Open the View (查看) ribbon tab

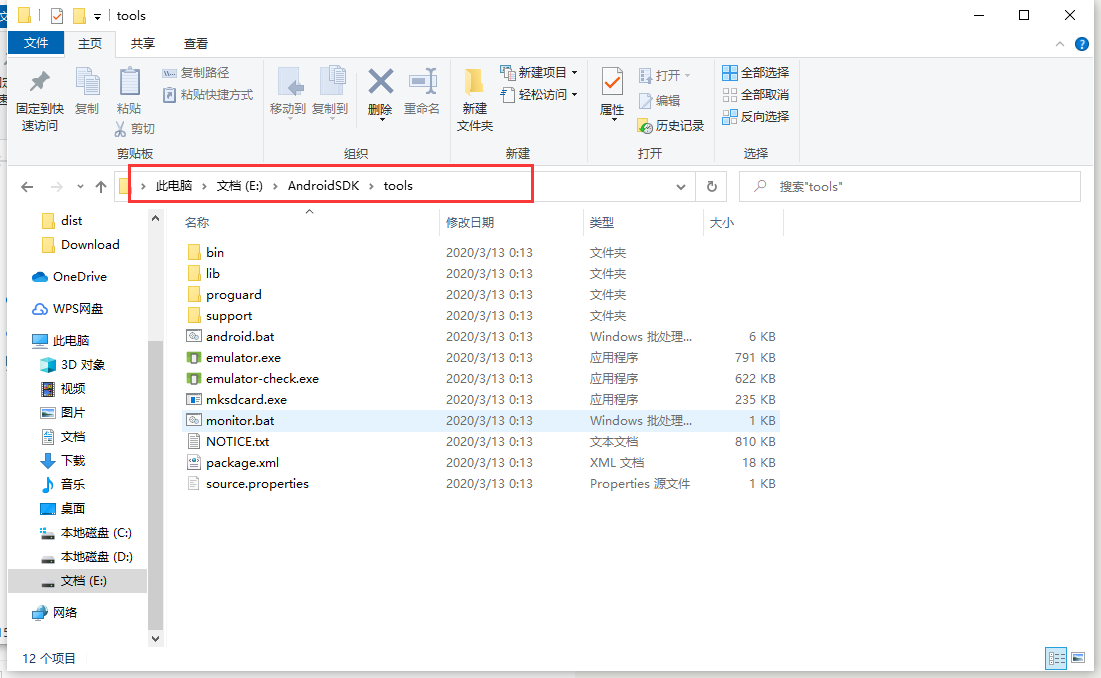(196, 44)
